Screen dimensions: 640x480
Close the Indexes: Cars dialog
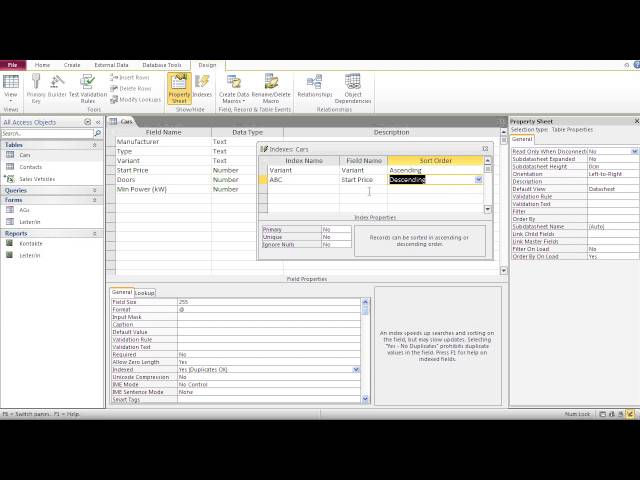(485, 149)
